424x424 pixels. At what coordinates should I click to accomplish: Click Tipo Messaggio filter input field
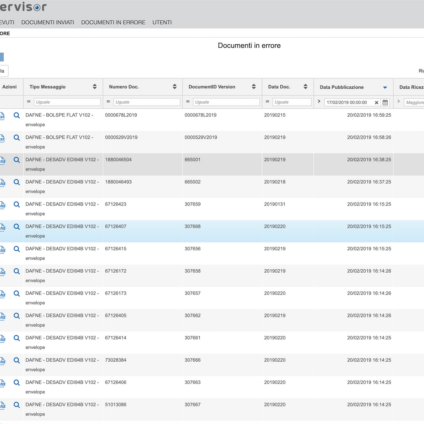(x=67, y=102)
